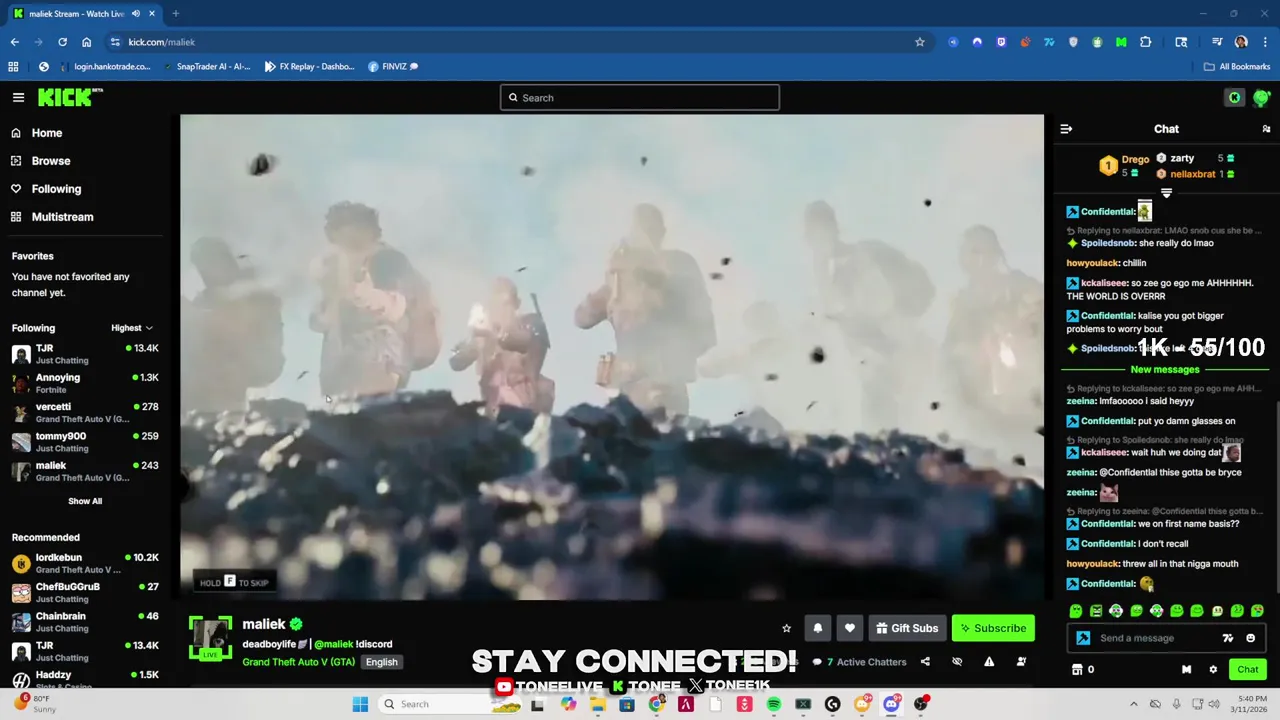Open Haddzy recommended channel

(85, 679)
